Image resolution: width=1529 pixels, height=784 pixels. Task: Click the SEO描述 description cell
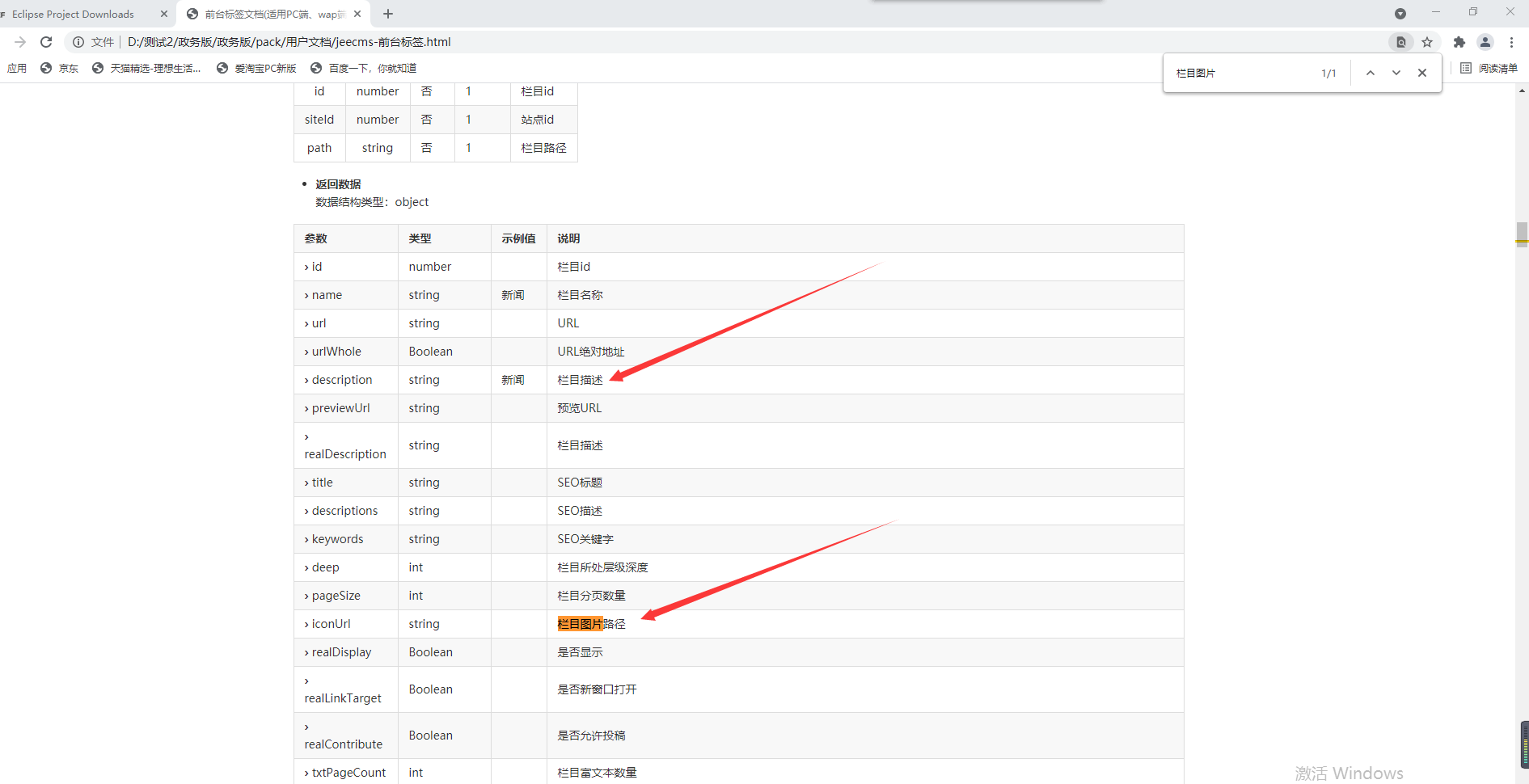(x=865, y=511)
